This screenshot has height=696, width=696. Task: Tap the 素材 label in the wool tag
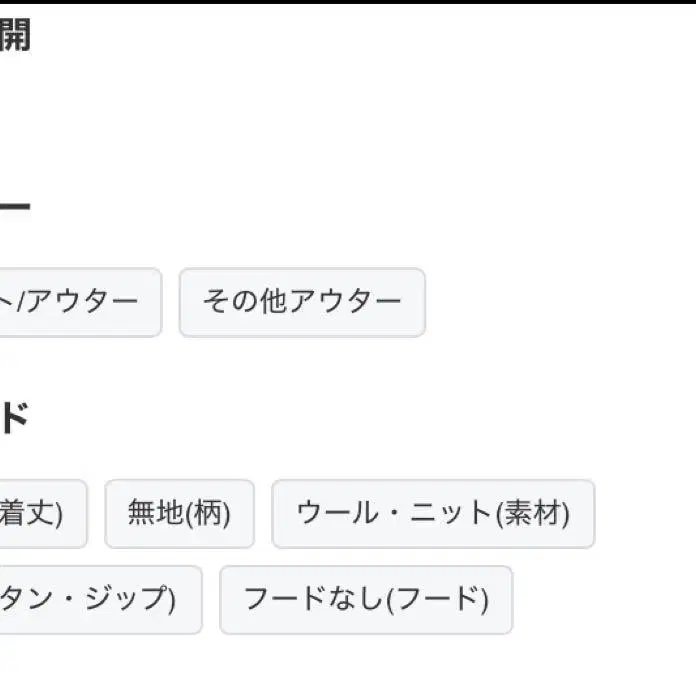tap(534, 514)
